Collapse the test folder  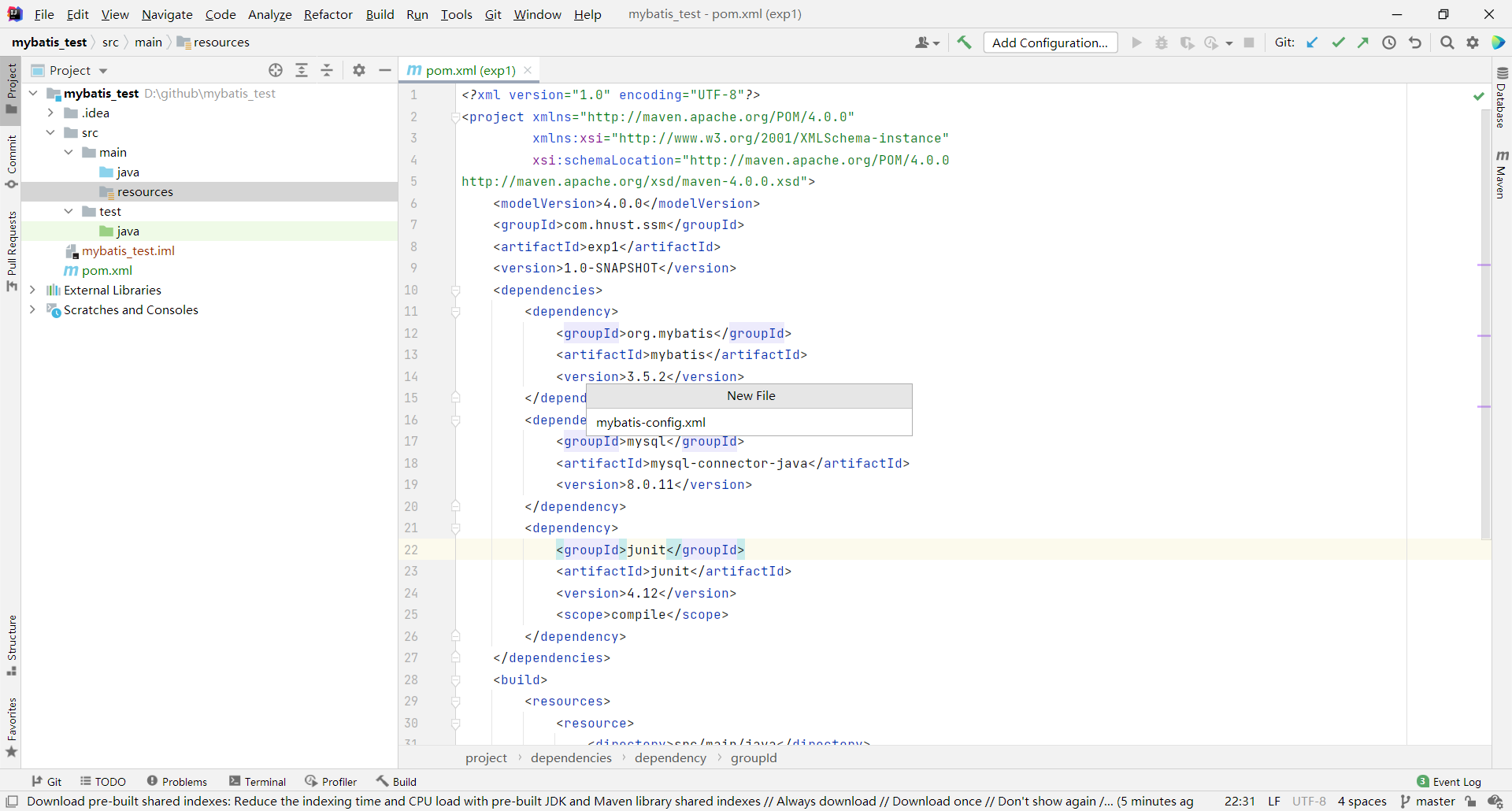[x=69, y=211]
